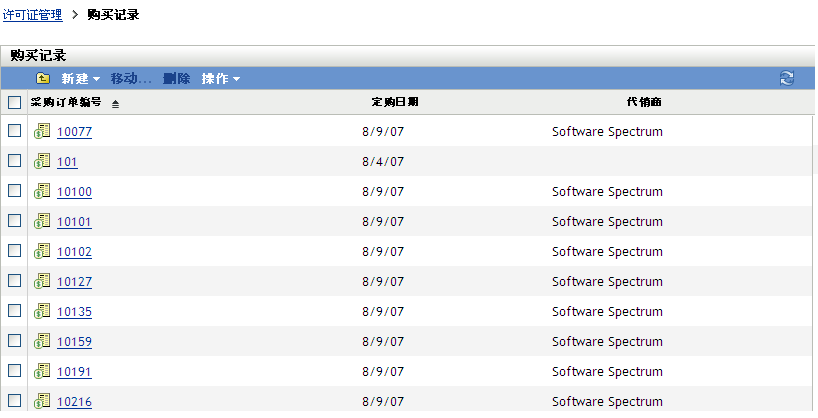Viewport: 818px width, 418px height.
Task: Expand the 操作 dropdown menu
Action: click(220, 79)
